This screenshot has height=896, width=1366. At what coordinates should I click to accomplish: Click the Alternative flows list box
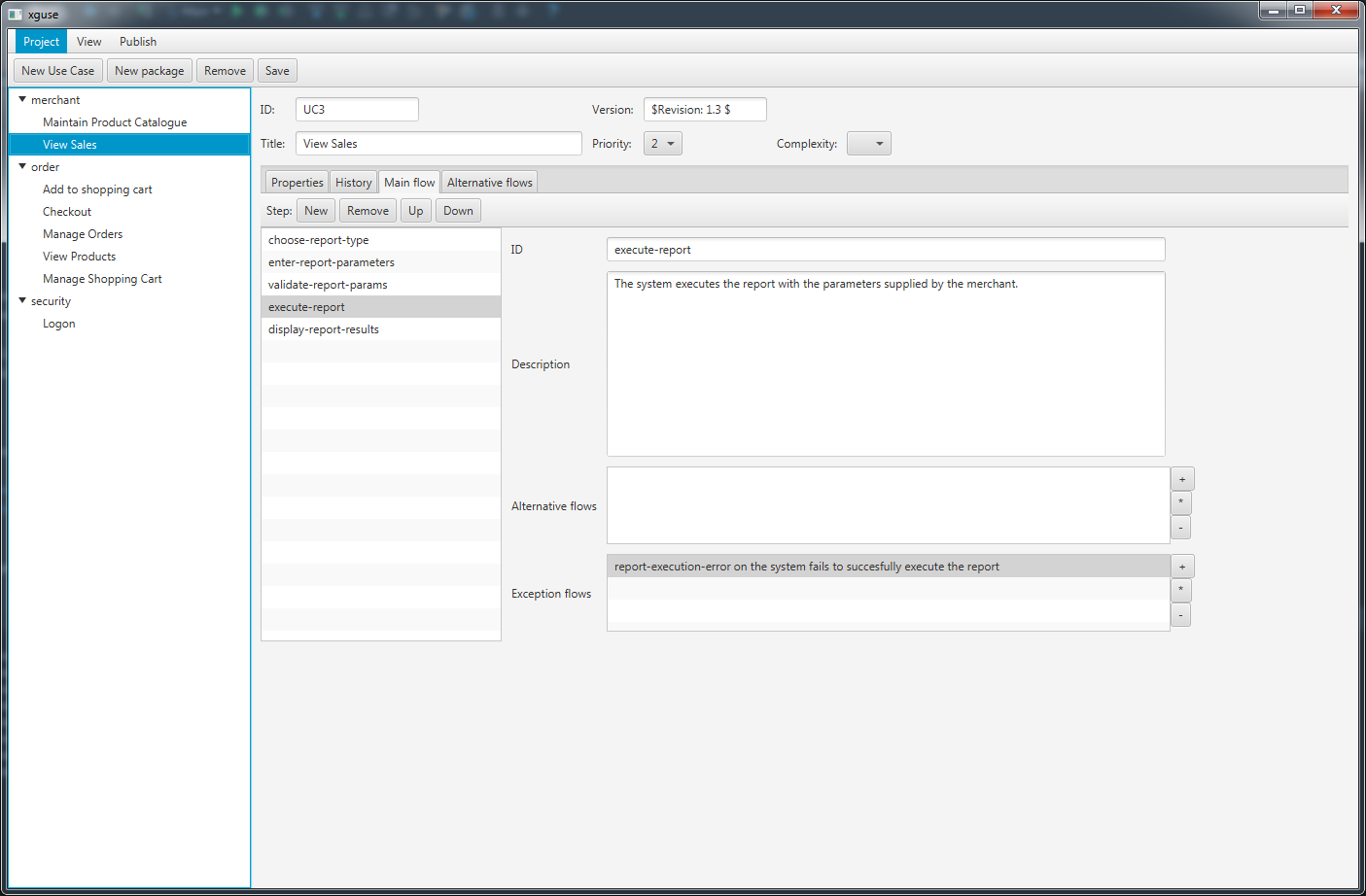tap(889, 505)
